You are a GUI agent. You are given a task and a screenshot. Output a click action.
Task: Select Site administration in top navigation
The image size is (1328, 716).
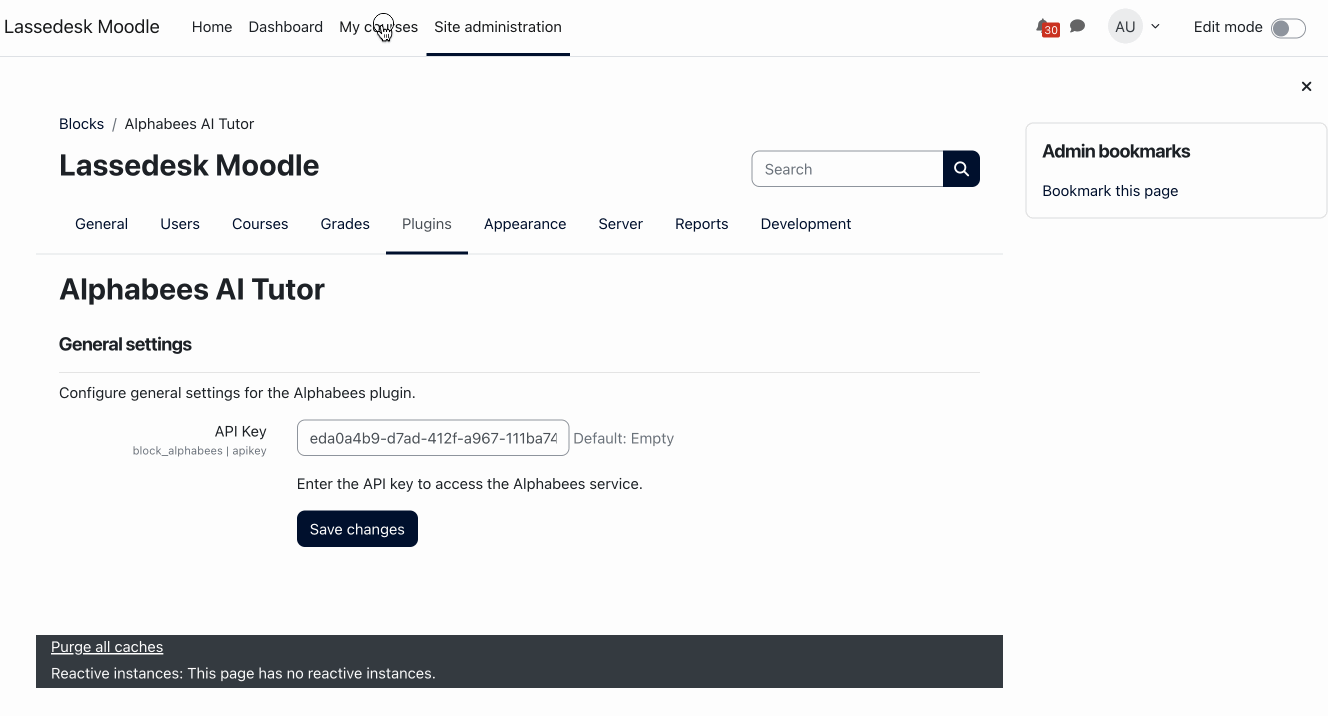coord(498,27)
